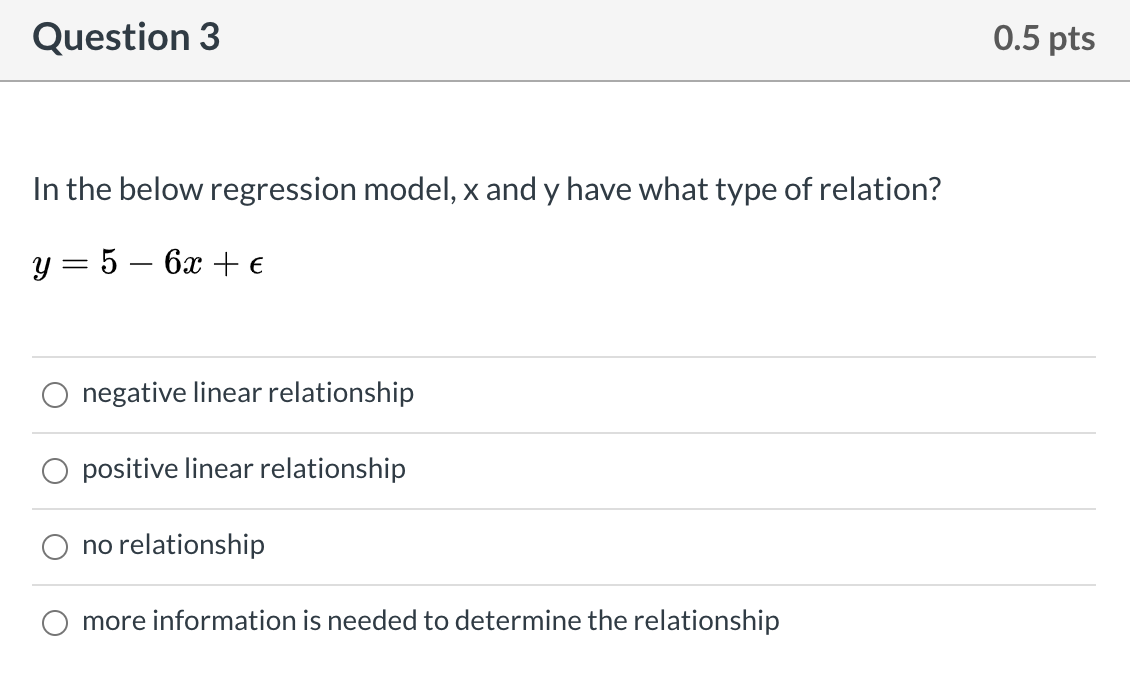
Task: Click the 0.5 pts label
Action: click(1044, 39)
